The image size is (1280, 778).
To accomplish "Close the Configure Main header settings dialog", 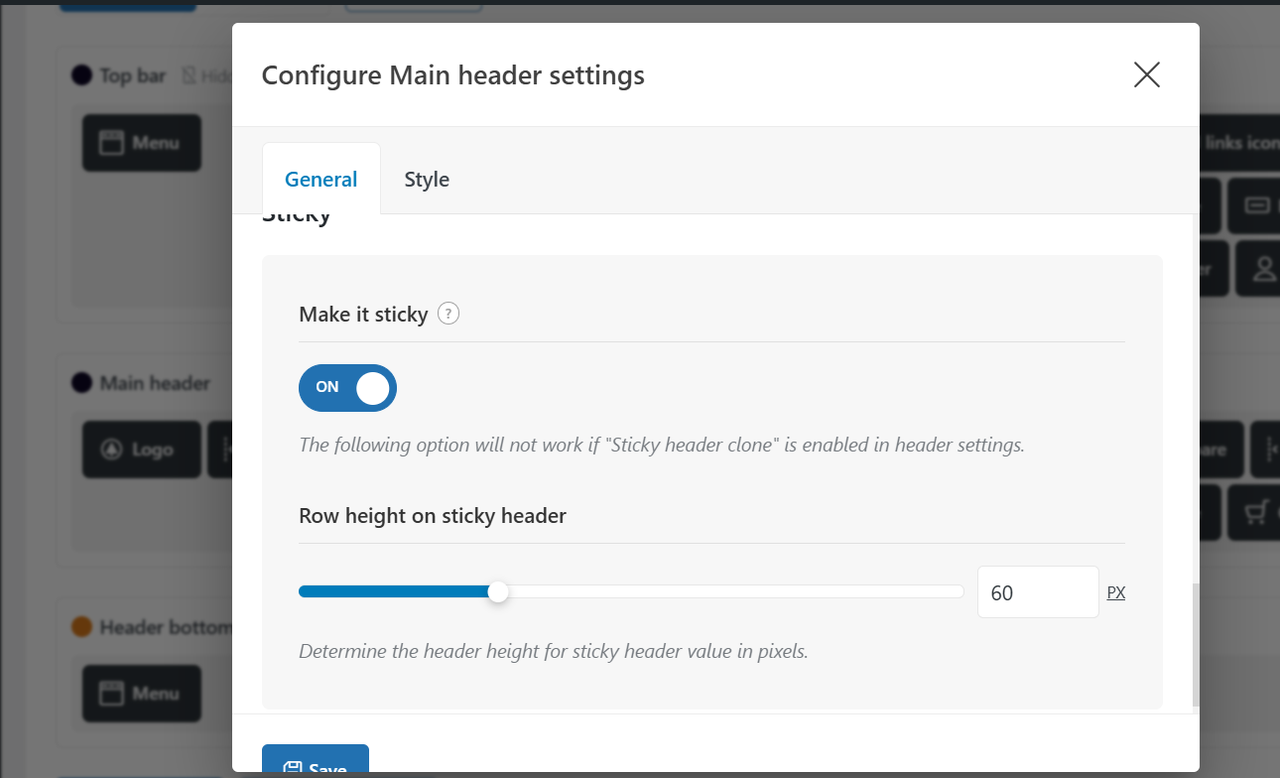I will (x=1147, y=75).
